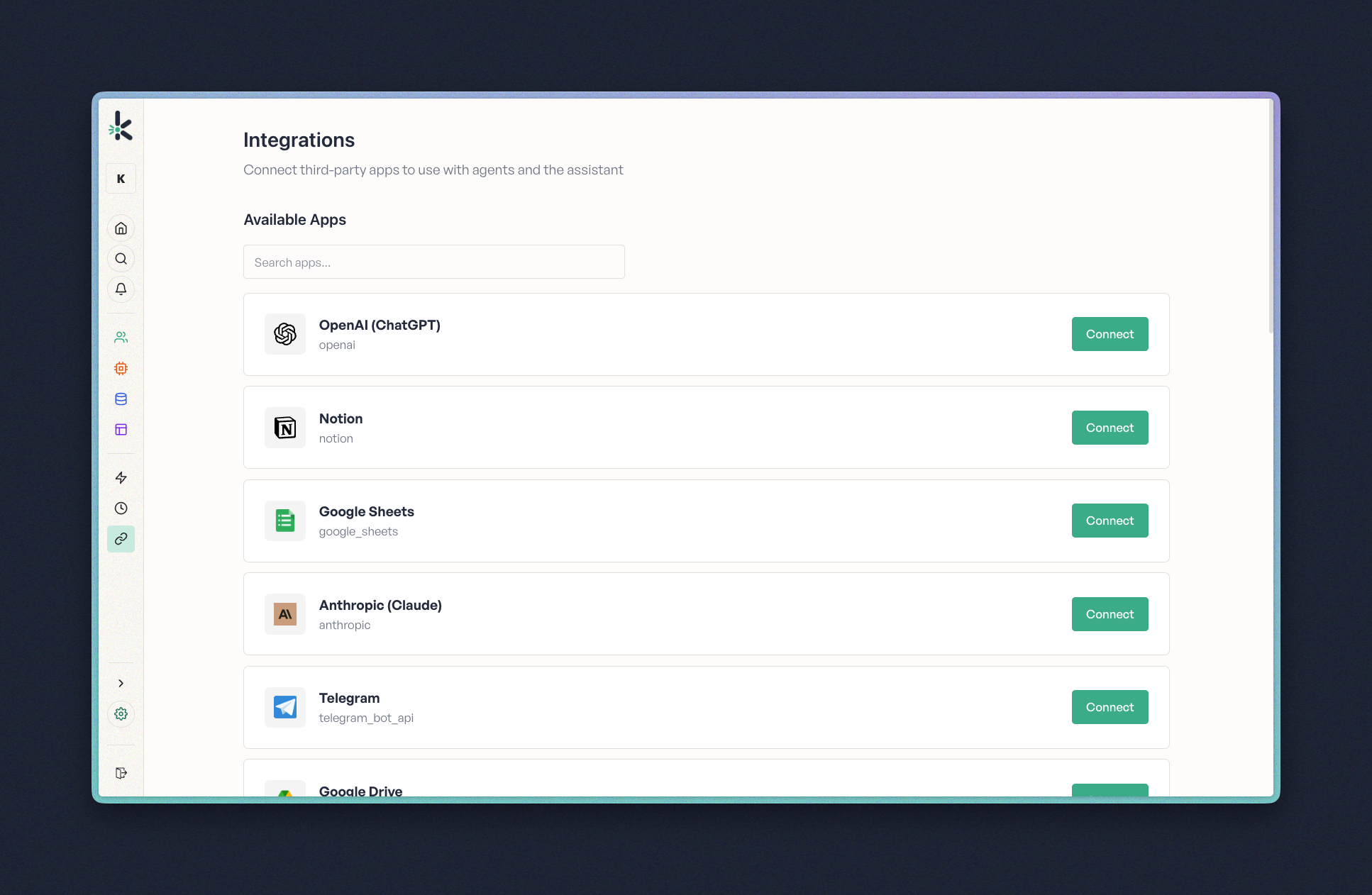
Task: Go to Home in sidebar
Action: pyautogui.click(x=121, y=228)
